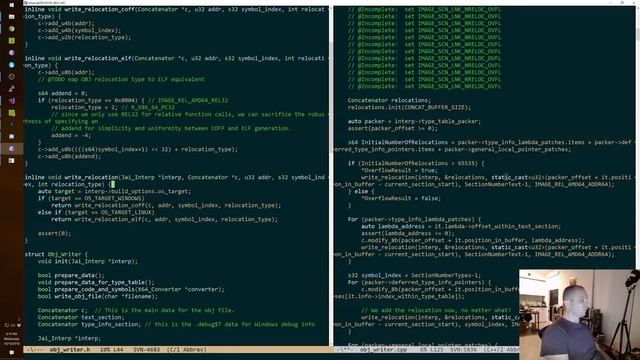
Task: Click the left pane vertical scrollbar
Action: tap(331, 176)
